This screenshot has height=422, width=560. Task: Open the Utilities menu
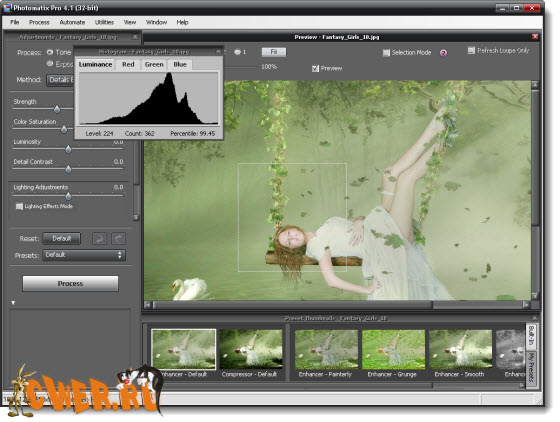pyautogui.click(x=104, y=22)
